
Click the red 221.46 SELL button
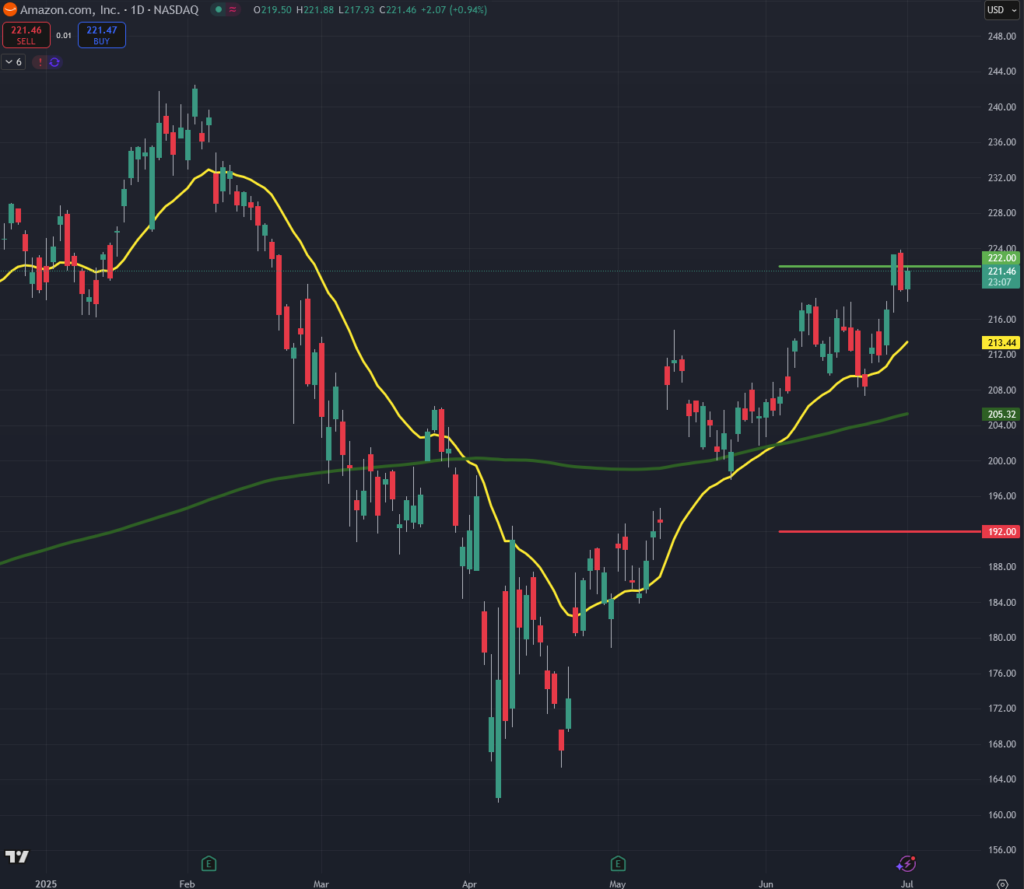[x=26, y=35]
